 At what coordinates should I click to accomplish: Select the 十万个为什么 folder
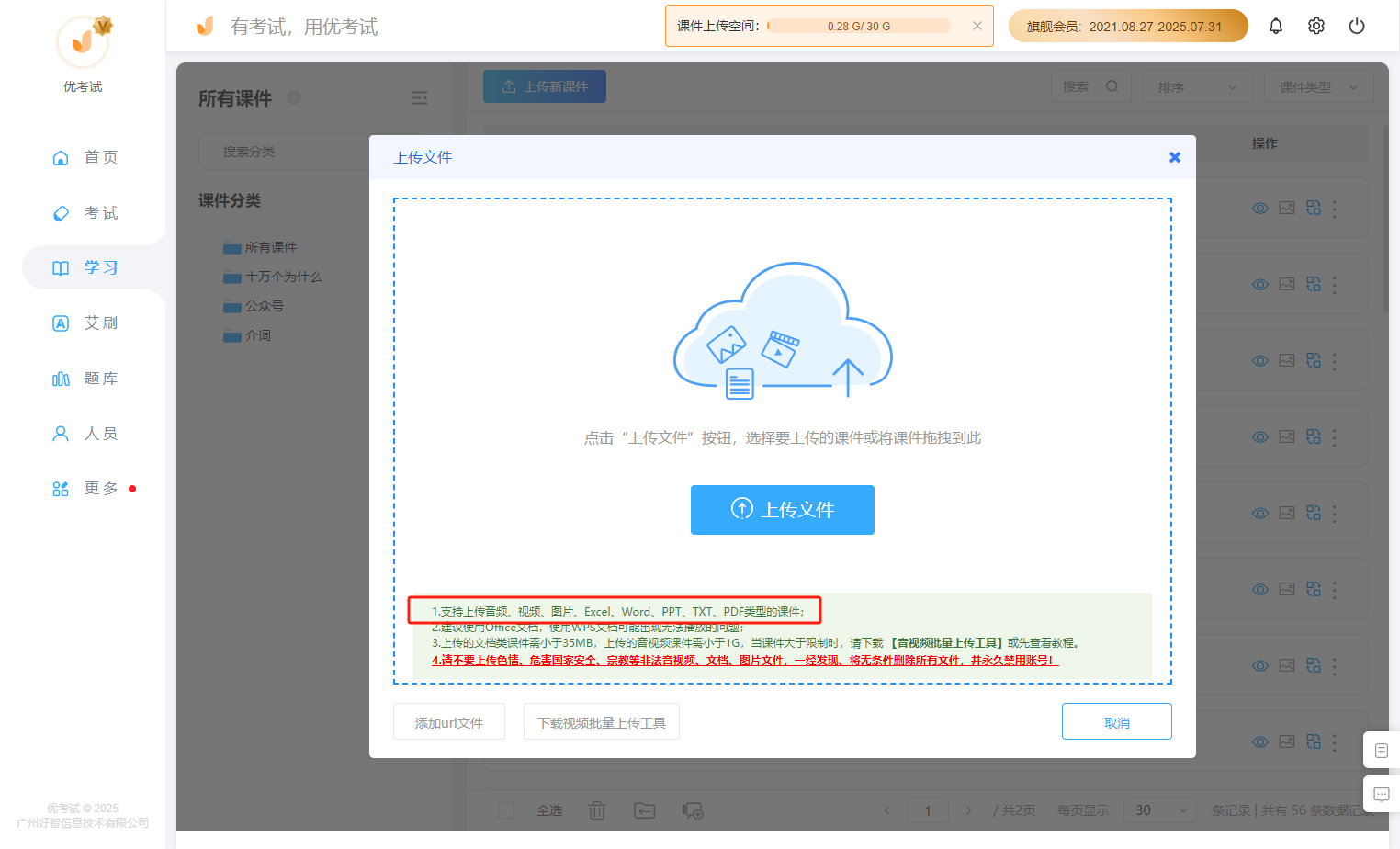(273, 277)
